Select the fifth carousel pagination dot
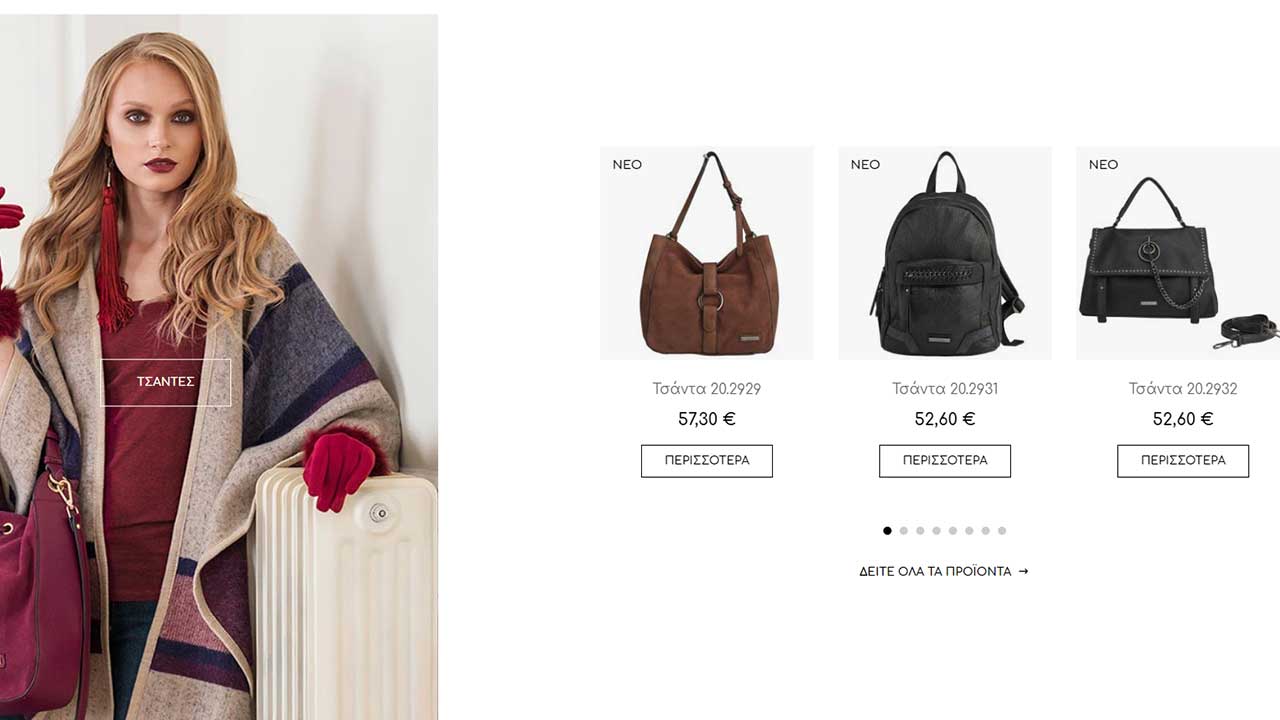This screenshot has width=1280, height=720. point(953,531)
